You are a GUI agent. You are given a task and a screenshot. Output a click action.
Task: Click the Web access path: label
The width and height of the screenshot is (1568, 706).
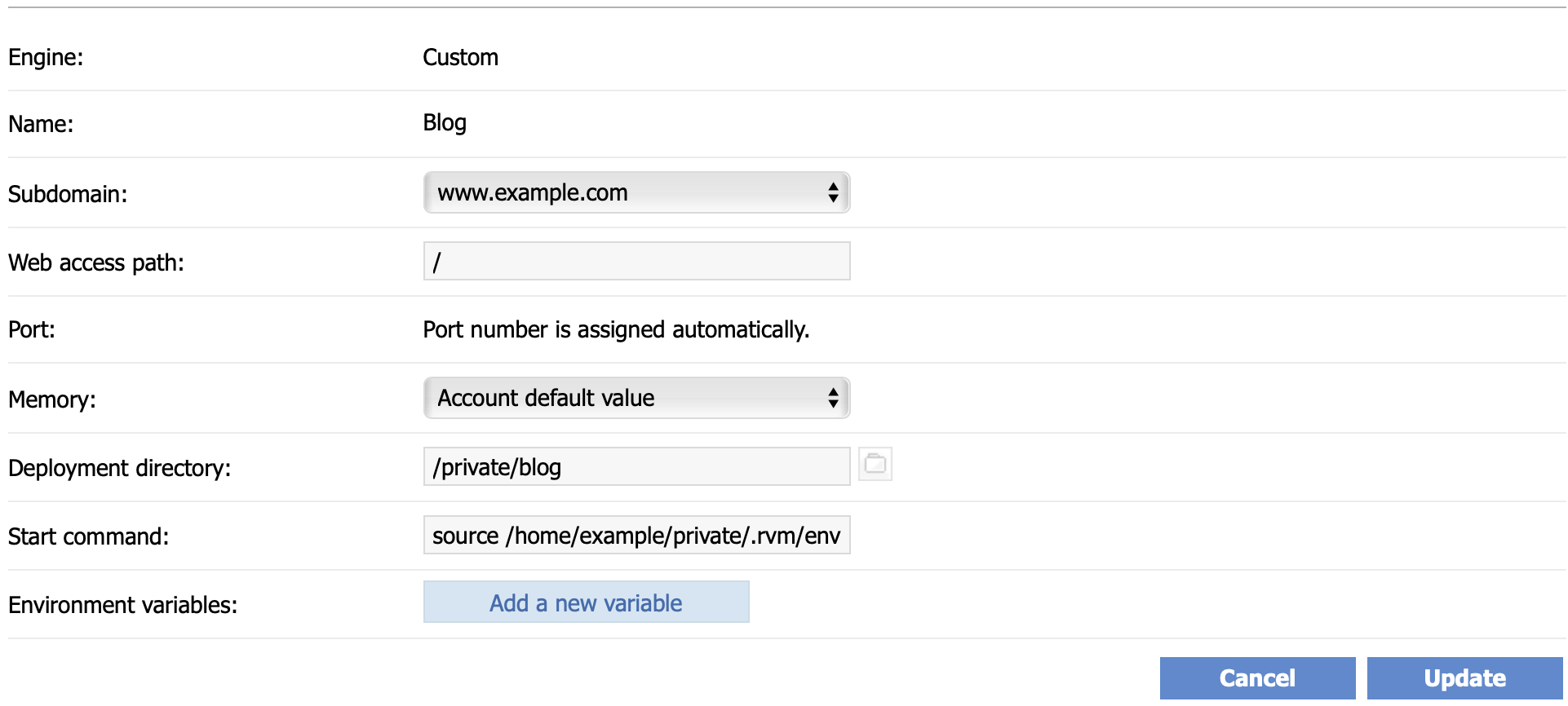96,263
